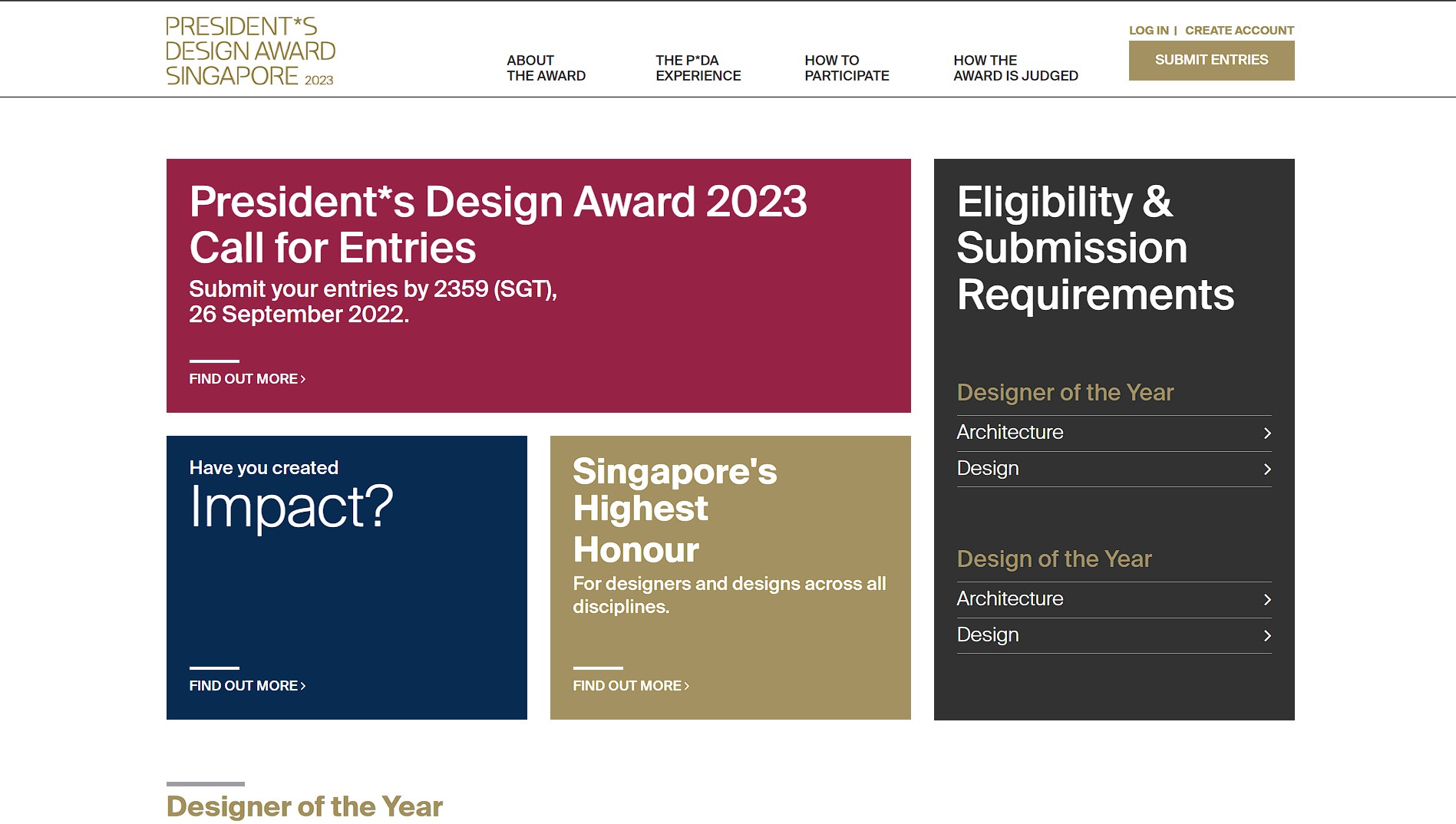Click the Architecture chevron under Design of the Year
This screenshot has width=1456, height=824.
click(1267, 600)
